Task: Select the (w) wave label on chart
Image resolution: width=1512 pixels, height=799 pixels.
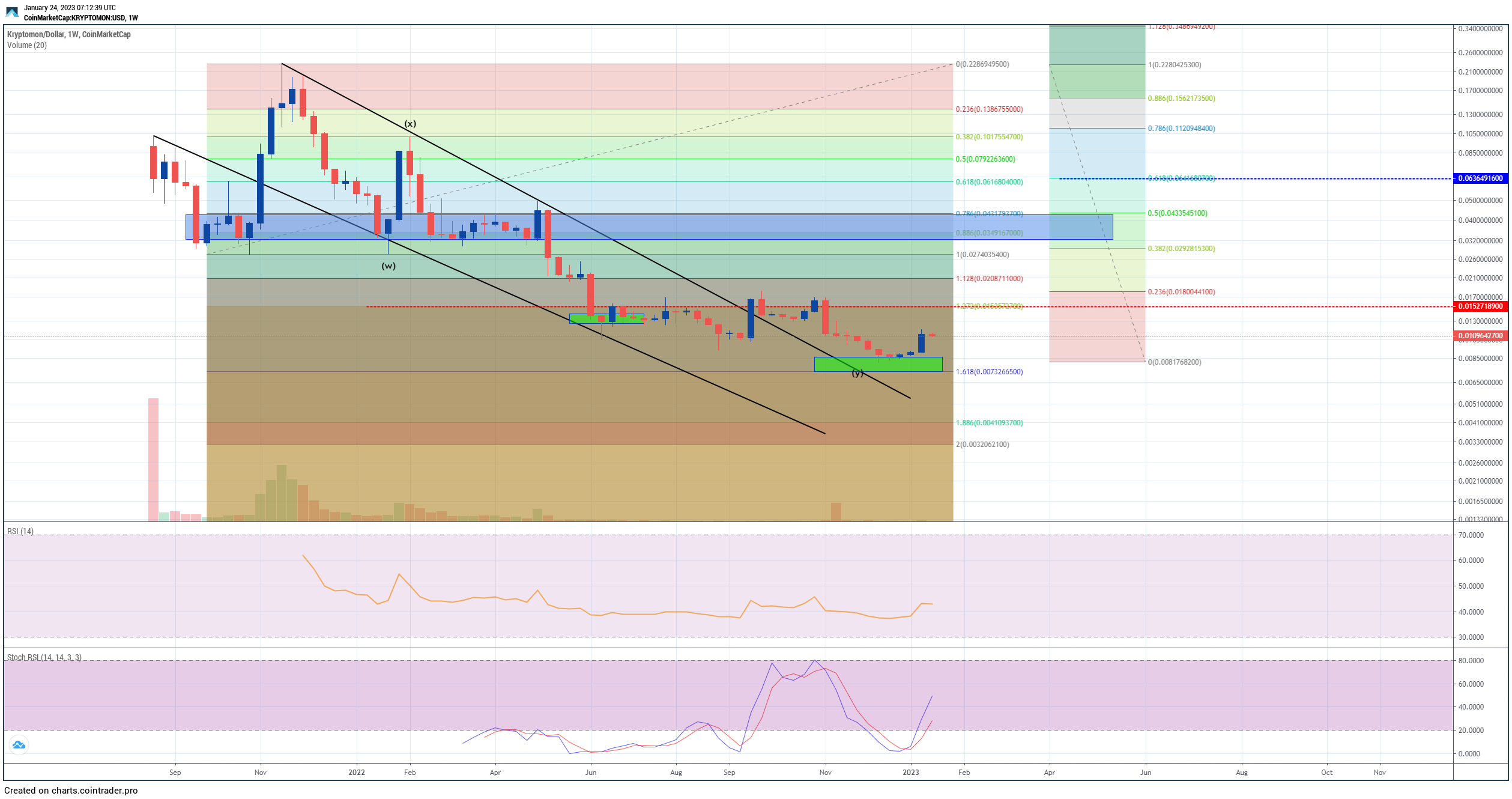Action: click(x=389, y=266)
